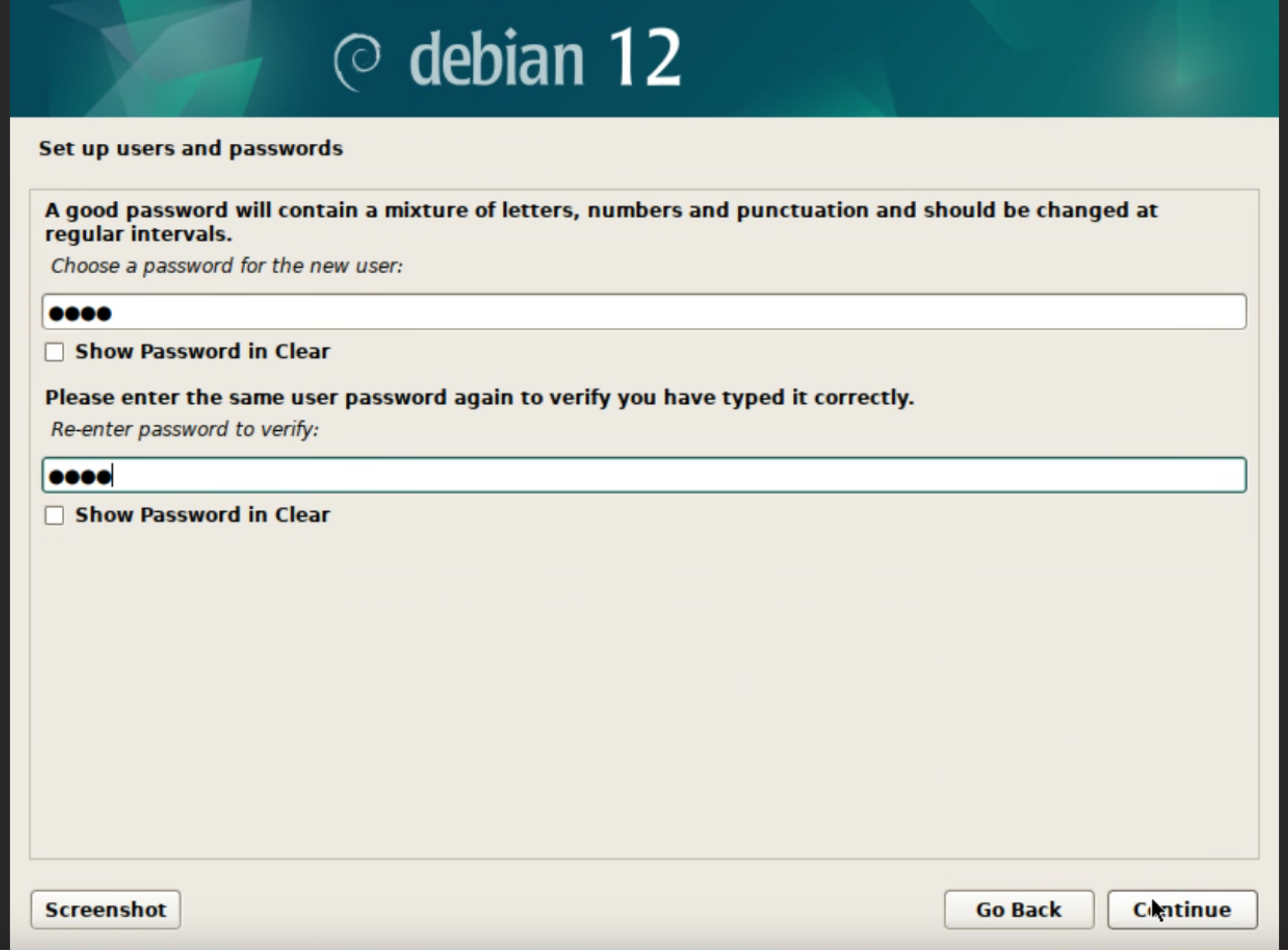Focus the new user password field
Image resolution: width=1288 pixels, height=950 pixels.
tap(644, 312)
